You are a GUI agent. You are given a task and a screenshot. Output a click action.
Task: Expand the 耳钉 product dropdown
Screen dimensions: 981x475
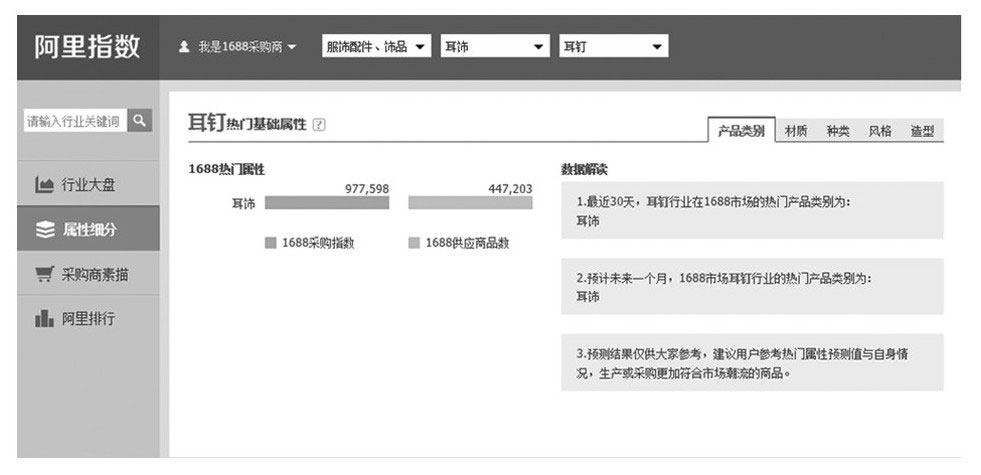(613, 46)
